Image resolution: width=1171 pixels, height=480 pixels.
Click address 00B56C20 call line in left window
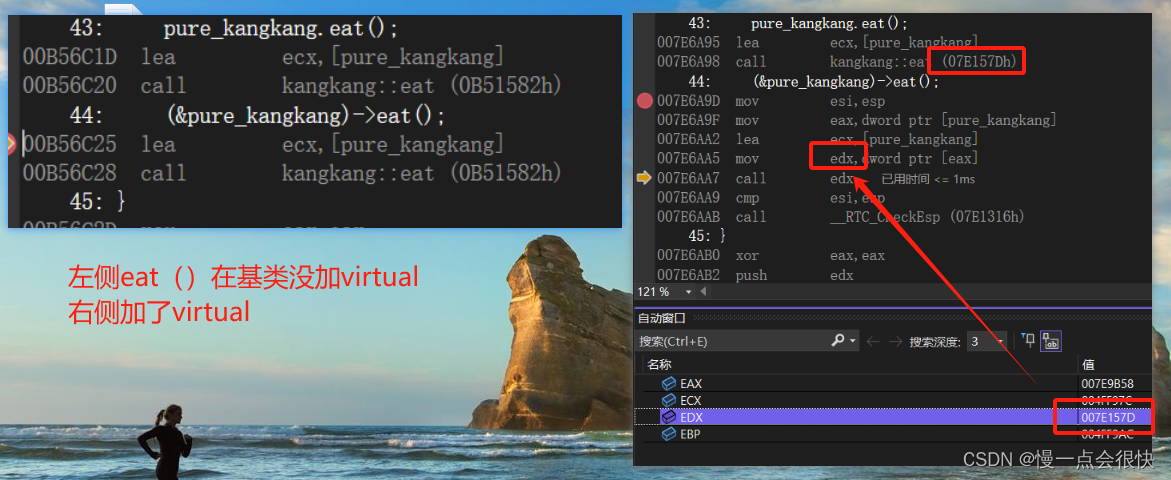[x=292, y=87]
